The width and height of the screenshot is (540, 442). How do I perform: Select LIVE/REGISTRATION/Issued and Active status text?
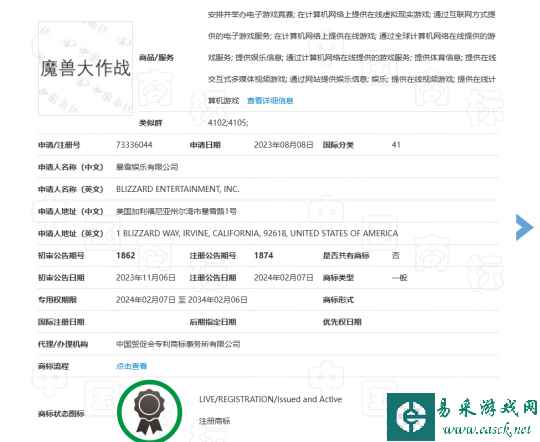coord(271,399)
